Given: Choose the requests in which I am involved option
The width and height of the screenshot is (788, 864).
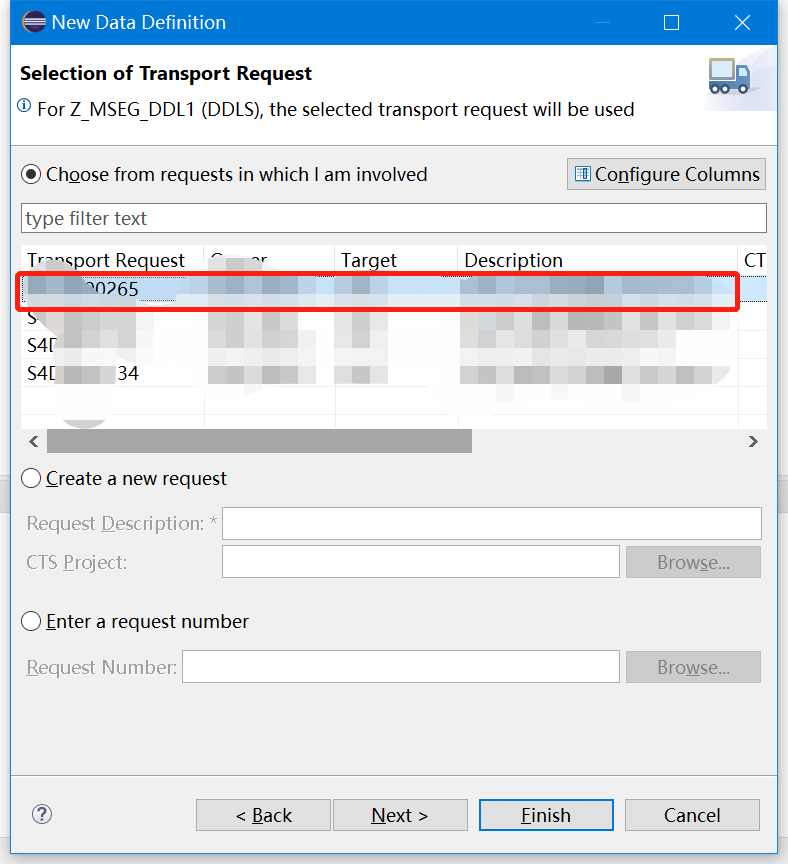Looking at the screenshot, I should (x=30, y=173).
